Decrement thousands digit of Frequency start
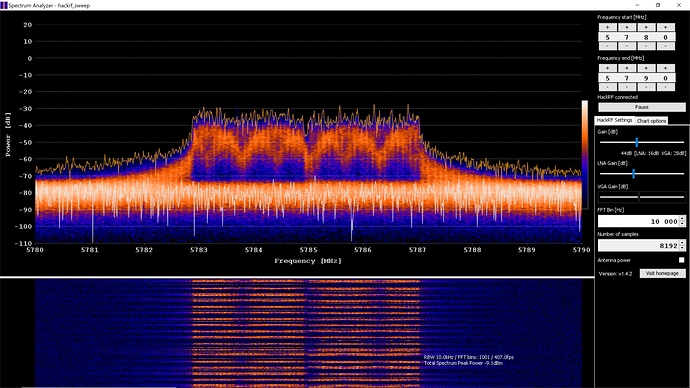 click(x=607, y=46)
